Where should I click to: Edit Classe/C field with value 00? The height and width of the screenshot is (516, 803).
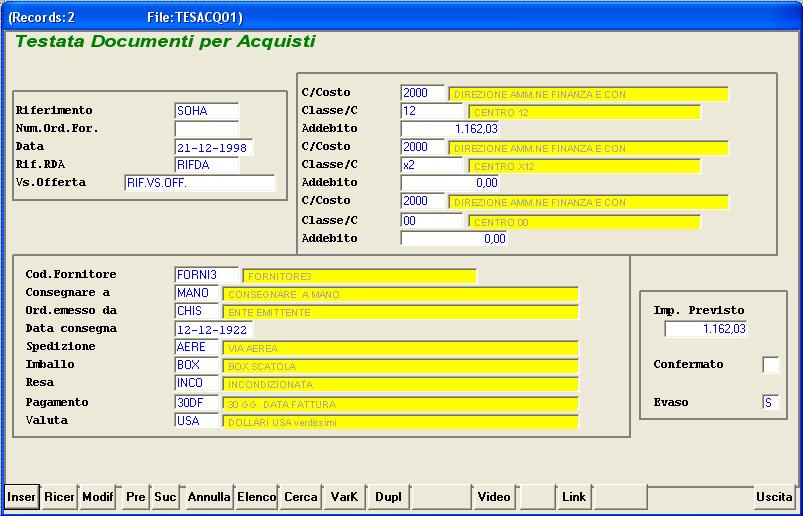pyautogui.click(x=432, y=221)
